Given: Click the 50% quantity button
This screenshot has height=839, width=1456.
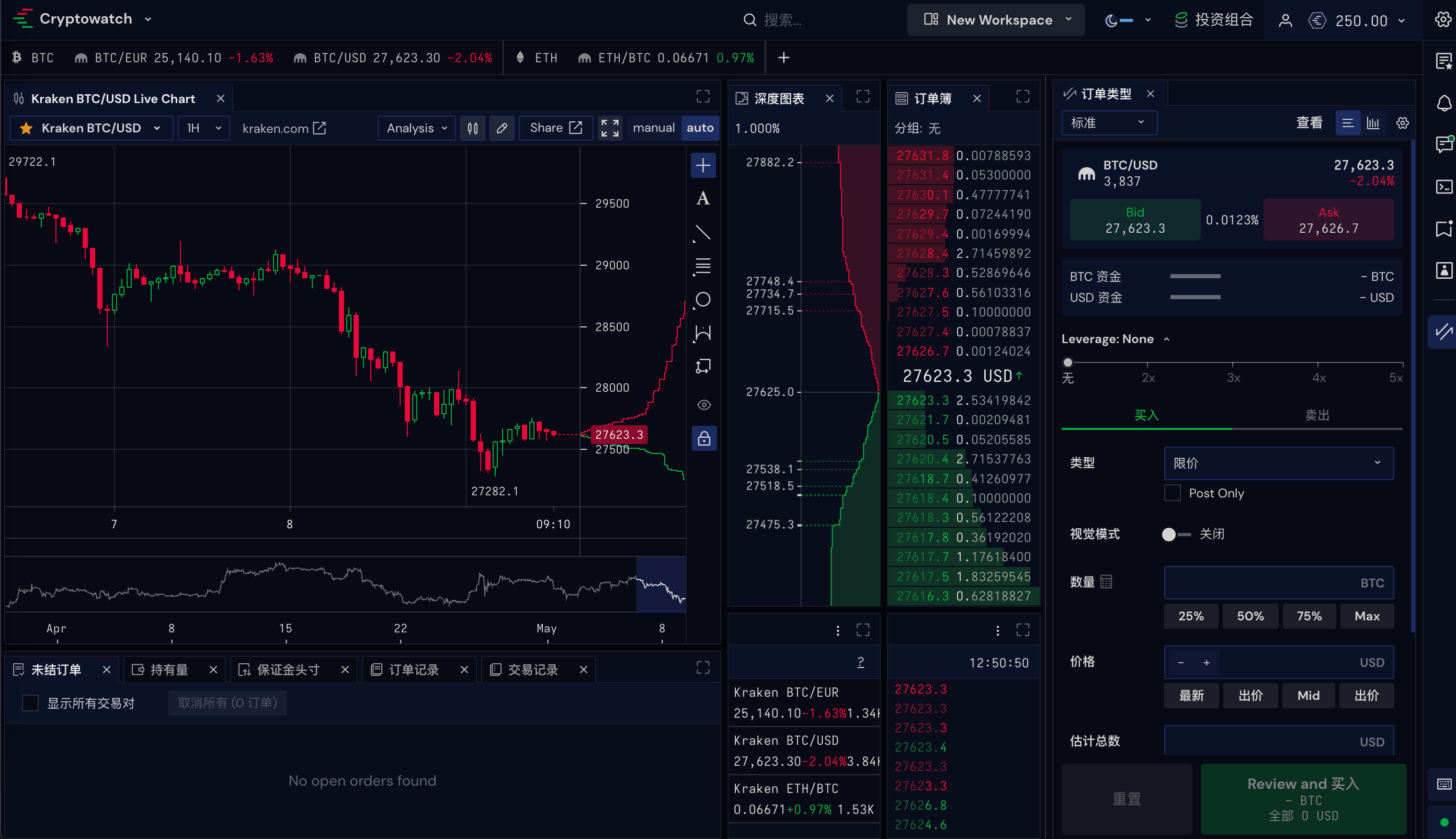Looking at the screenshot, I should pyautogui.click(x=1250, y=617).
